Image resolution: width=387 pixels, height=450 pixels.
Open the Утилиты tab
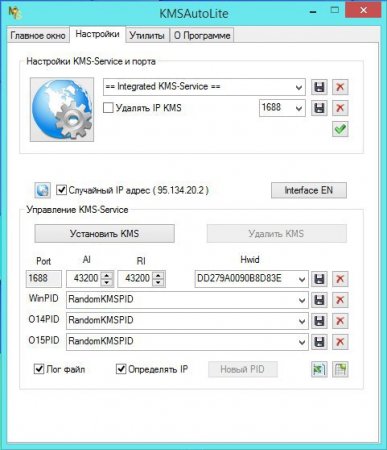[147, 35]
